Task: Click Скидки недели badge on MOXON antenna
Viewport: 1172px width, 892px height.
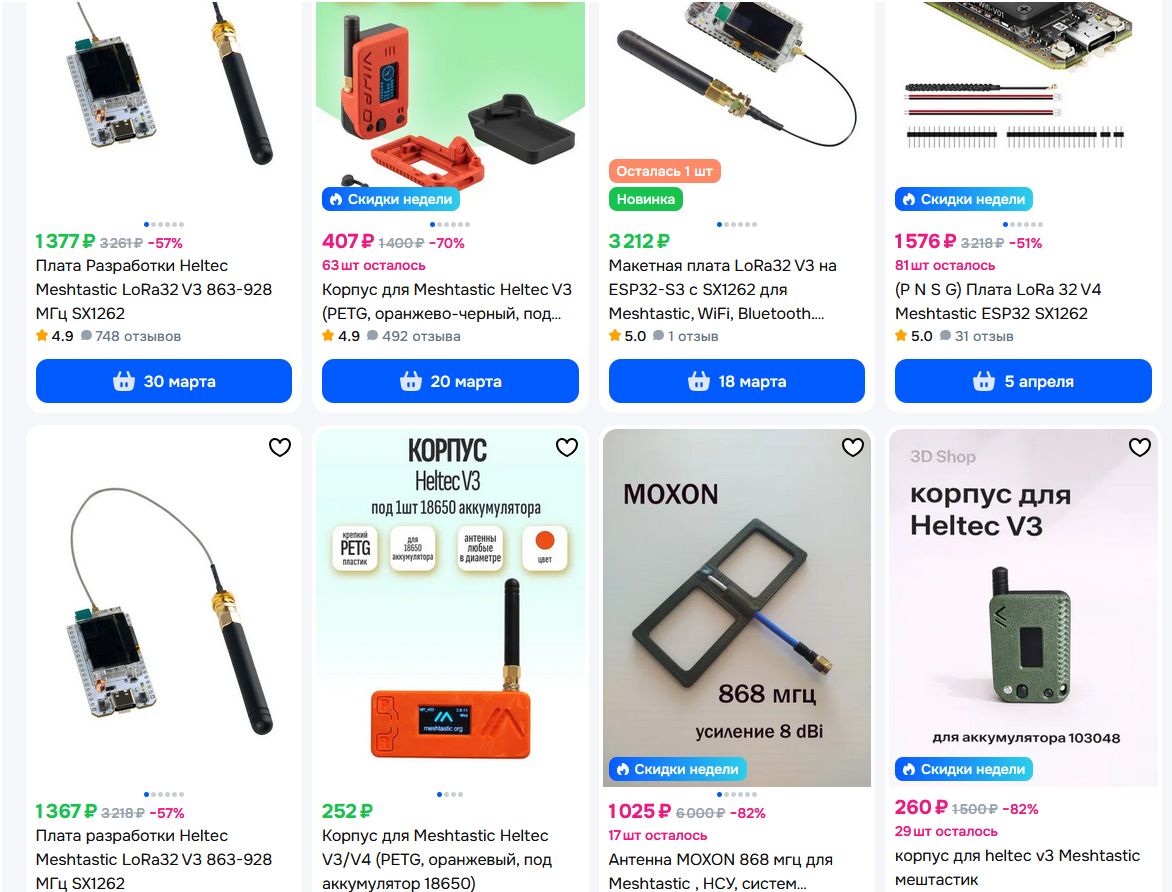Action: click(677, 769)
